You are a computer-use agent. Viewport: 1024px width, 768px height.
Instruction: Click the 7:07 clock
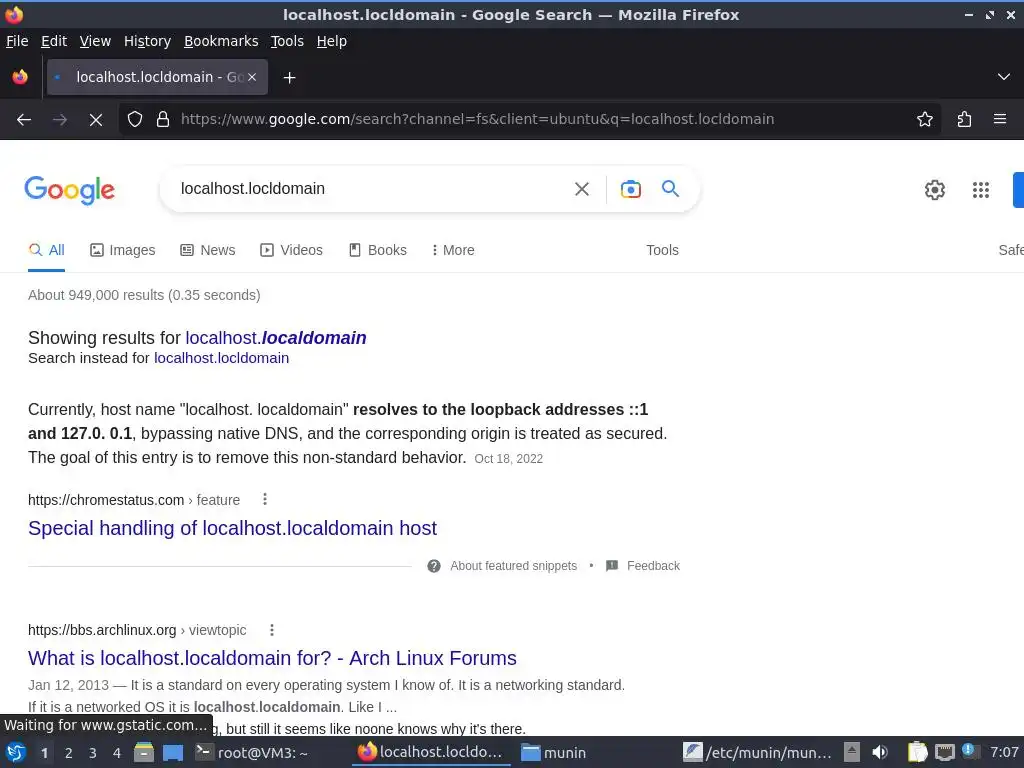pos(1004,752)
